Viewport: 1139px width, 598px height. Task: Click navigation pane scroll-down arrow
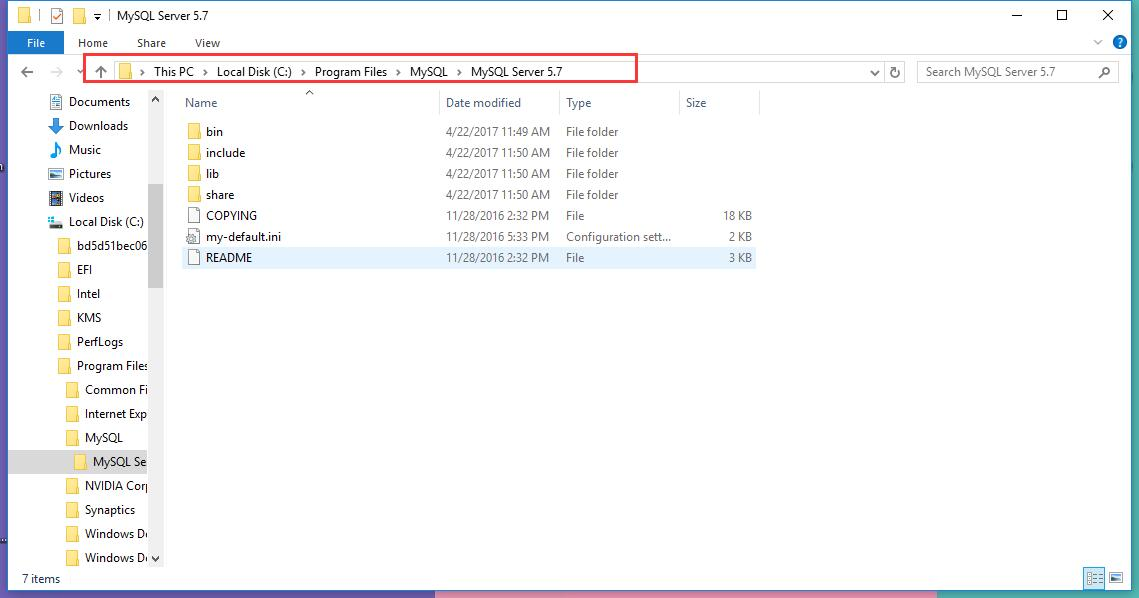point(155,559)
